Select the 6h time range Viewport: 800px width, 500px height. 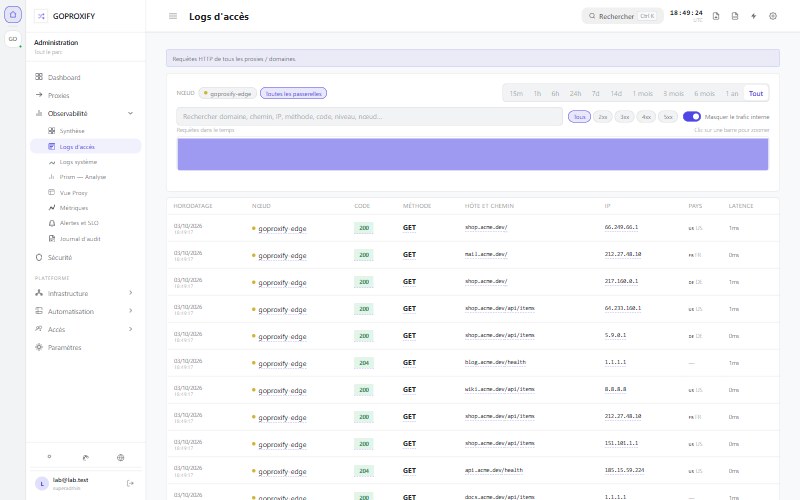click(x=555, y=93)
